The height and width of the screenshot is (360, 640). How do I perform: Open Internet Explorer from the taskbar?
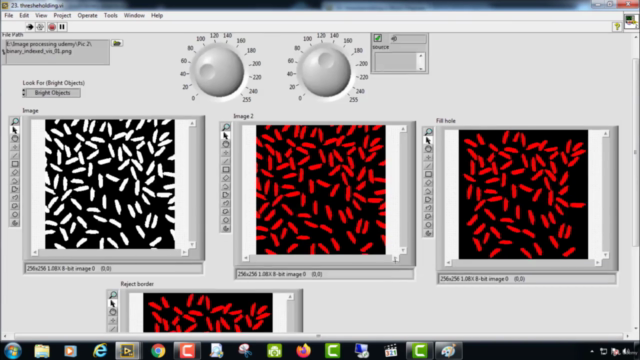tap(100, 351)
